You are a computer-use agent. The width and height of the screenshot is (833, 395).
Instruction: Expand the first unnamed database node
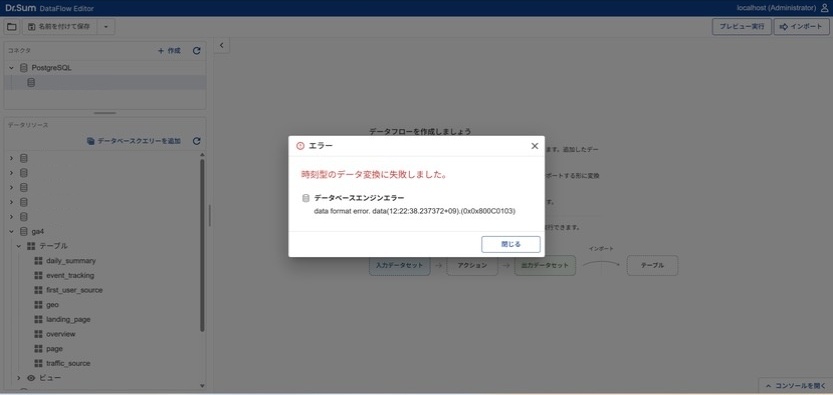(11, 158)
